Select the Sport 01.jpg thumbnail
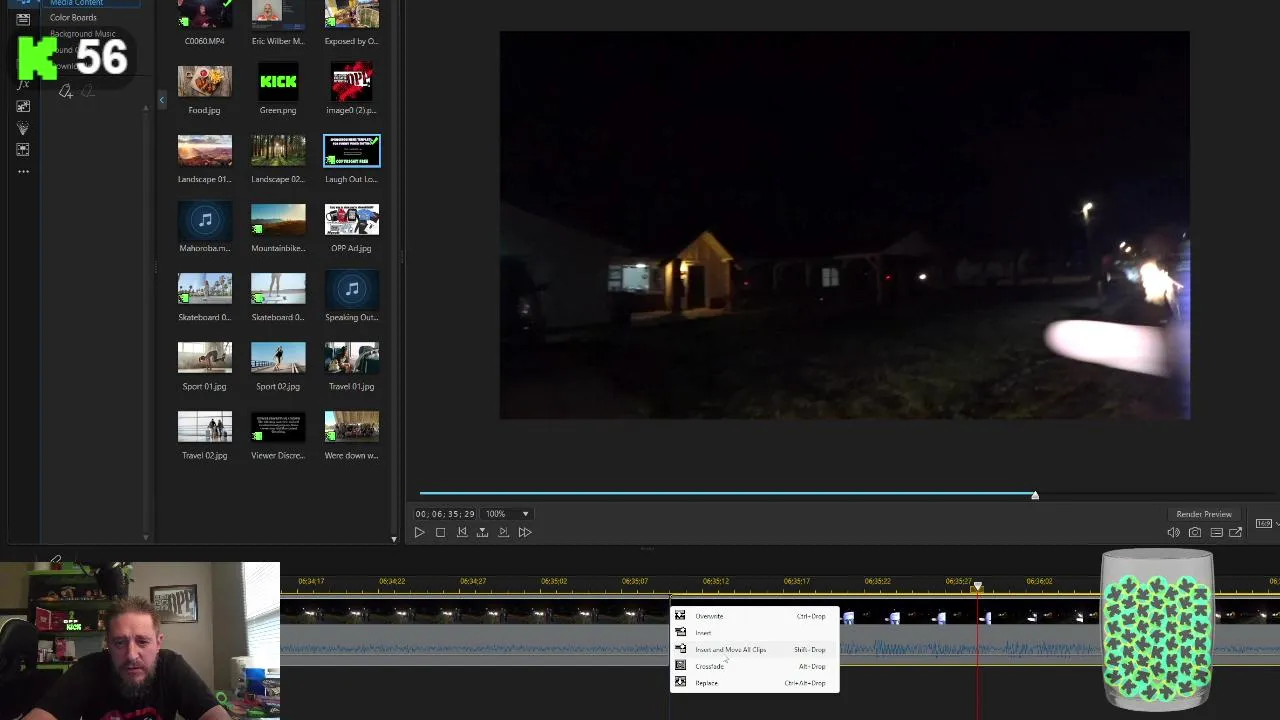 coord(204,358)
